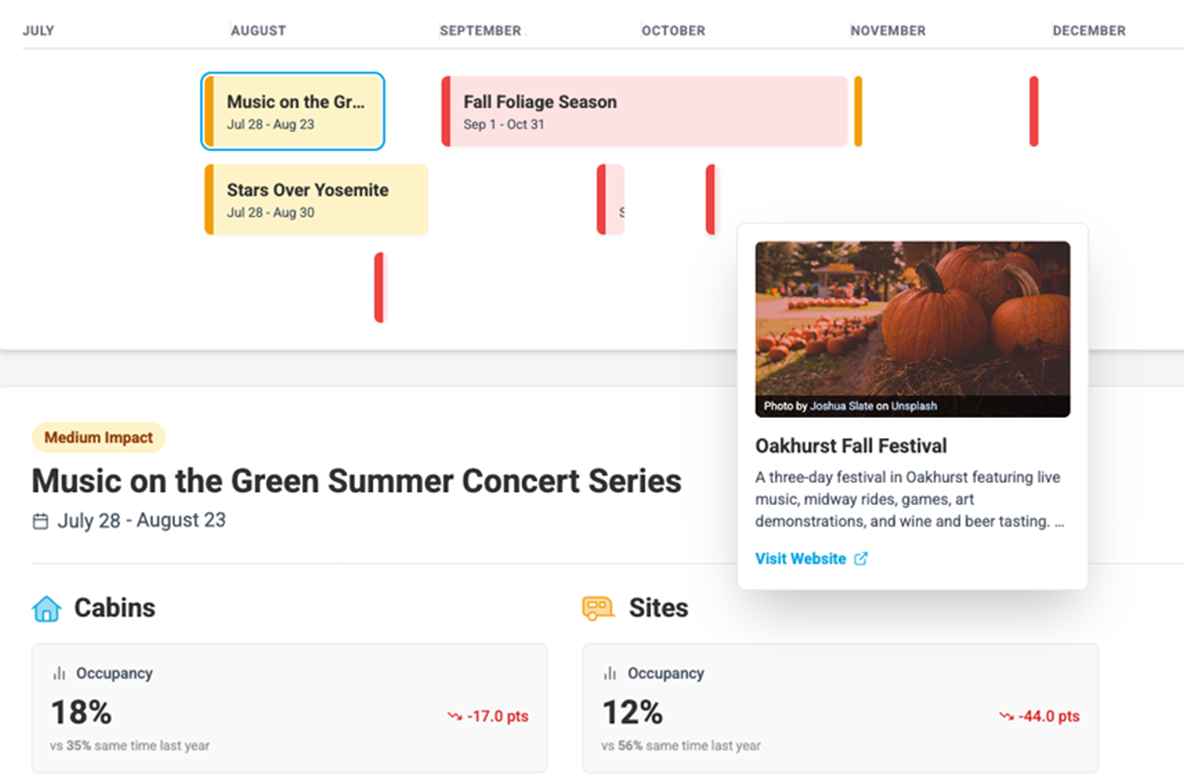This screenshot has width=1184, height=780.
Task: Click the Oakhurst Fall Festival pumpkin photo
Action: pyautogui.click(x=912, y=320)
